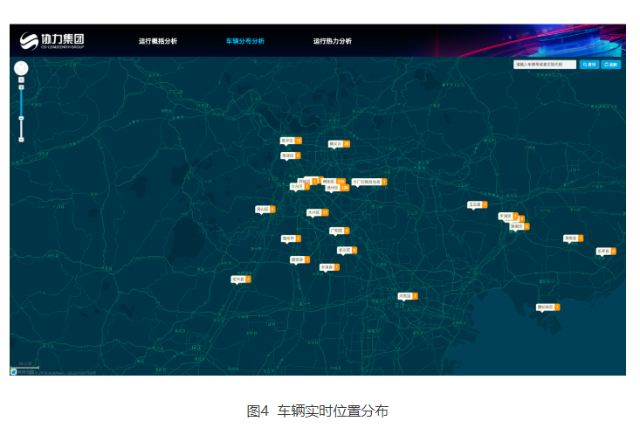Open the 曹妃甸区 coastal marker
640x428 pixels.
pyautogui.click(x=545, y=307)
